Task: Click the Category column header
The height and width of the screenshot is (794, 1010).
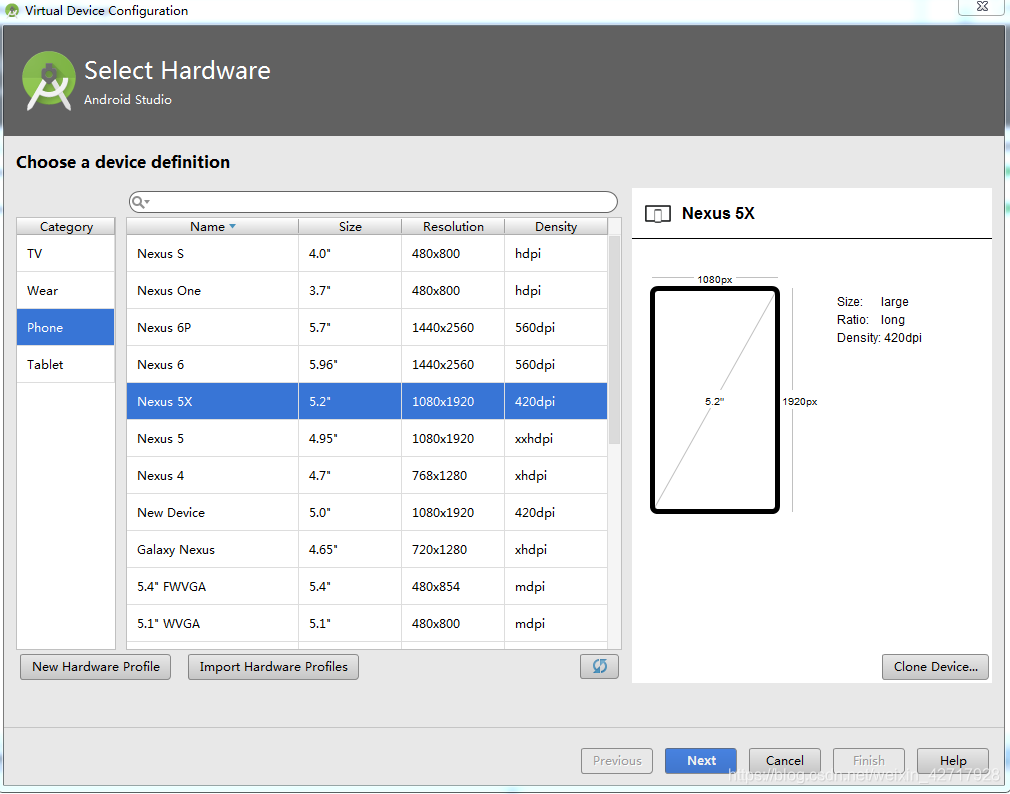Action: pyautogui.click(x=66, y=227)
